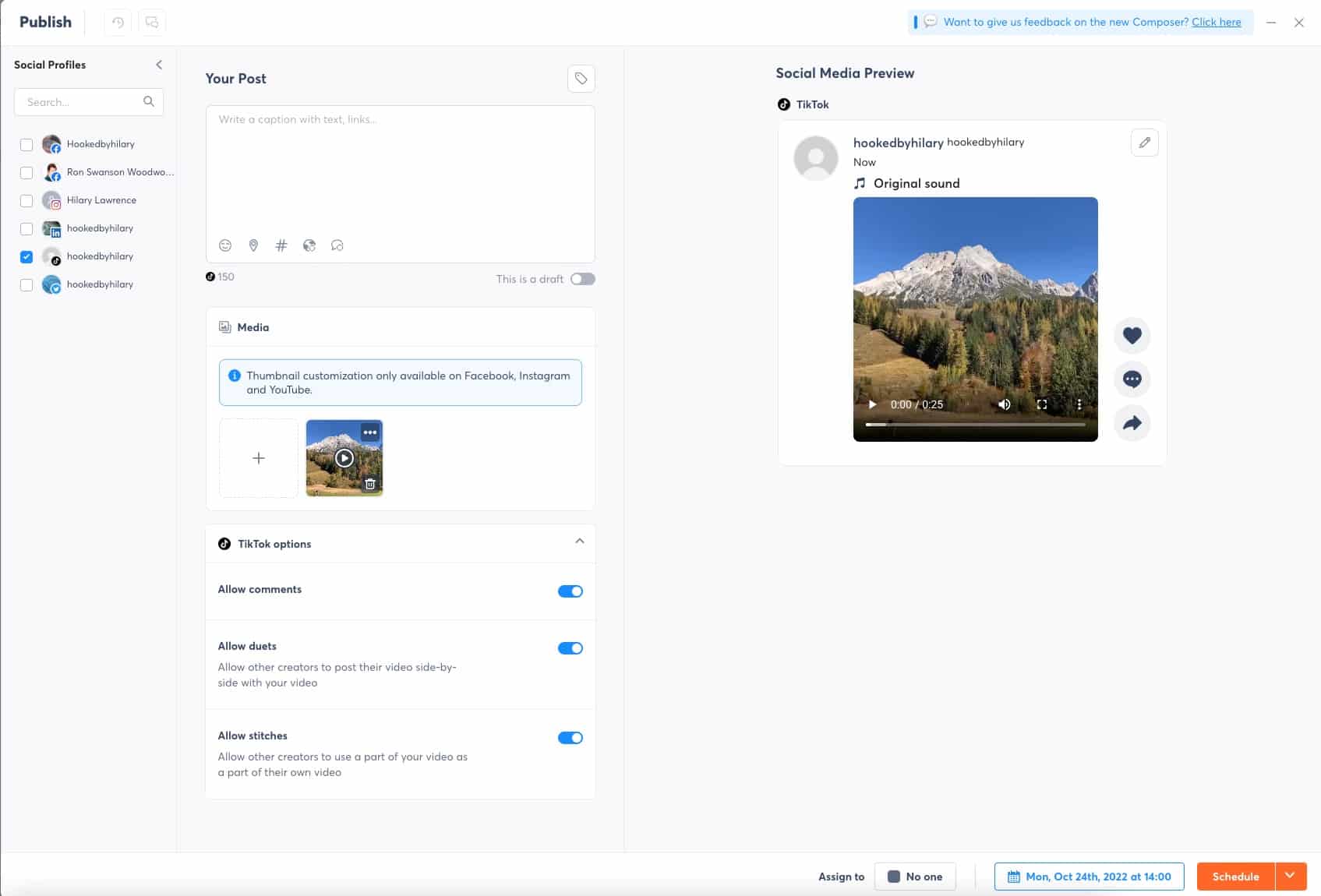This screenshot has width=1321, height=896.
Task: Click the Media section image icon
Action: coord(224,327)
